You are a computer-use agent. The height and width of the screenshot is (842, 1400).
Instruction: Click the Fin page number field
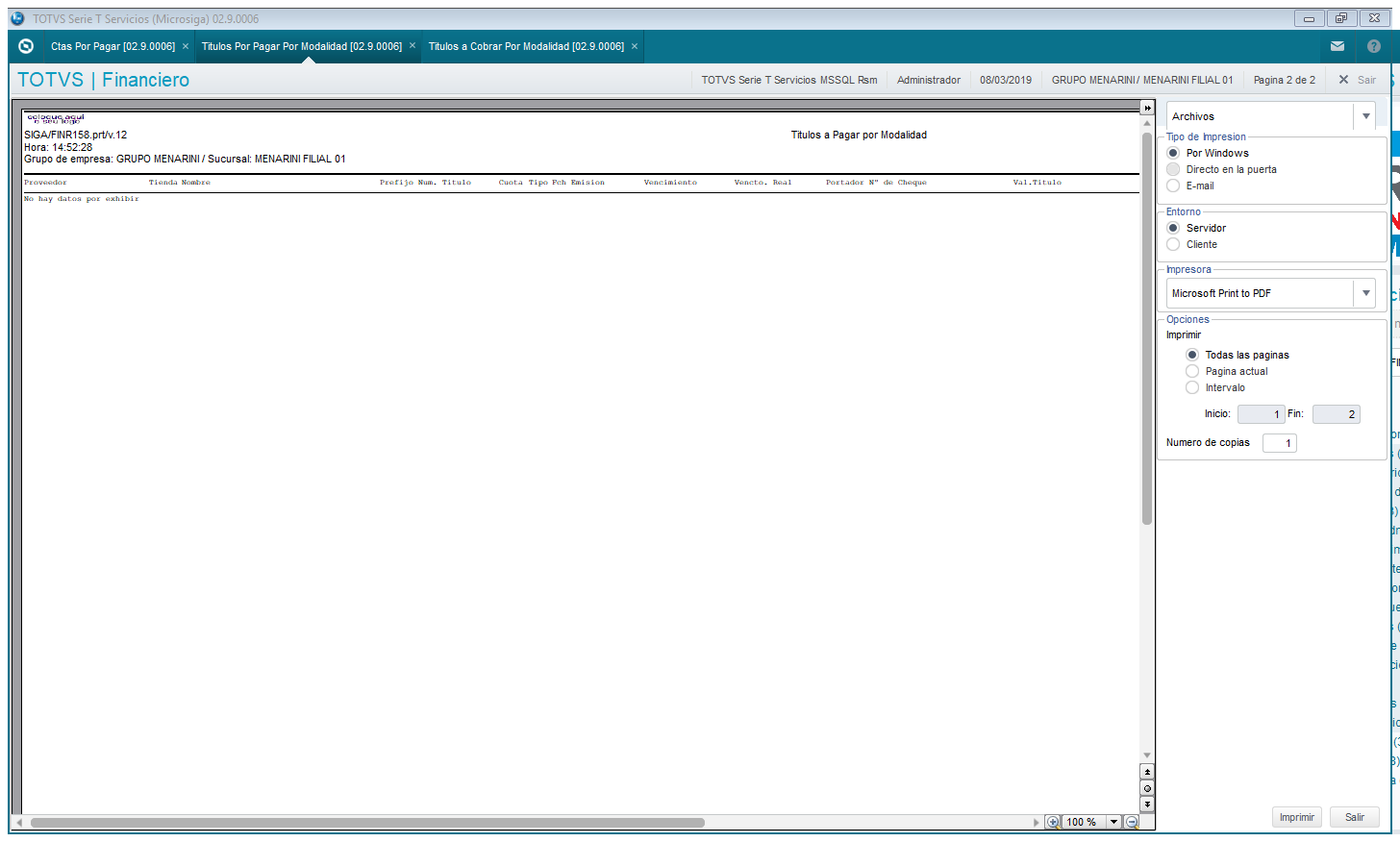point(1336,414)
